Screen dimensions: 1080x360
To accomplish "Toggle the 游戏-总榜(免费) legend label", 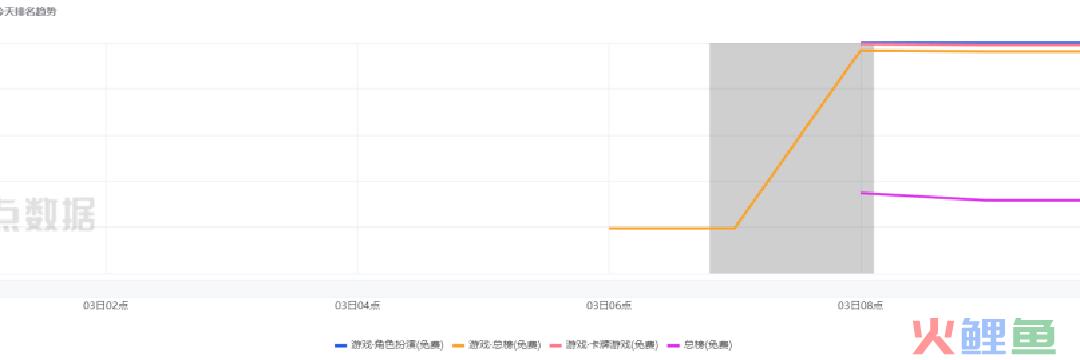I will pos(505,345).
